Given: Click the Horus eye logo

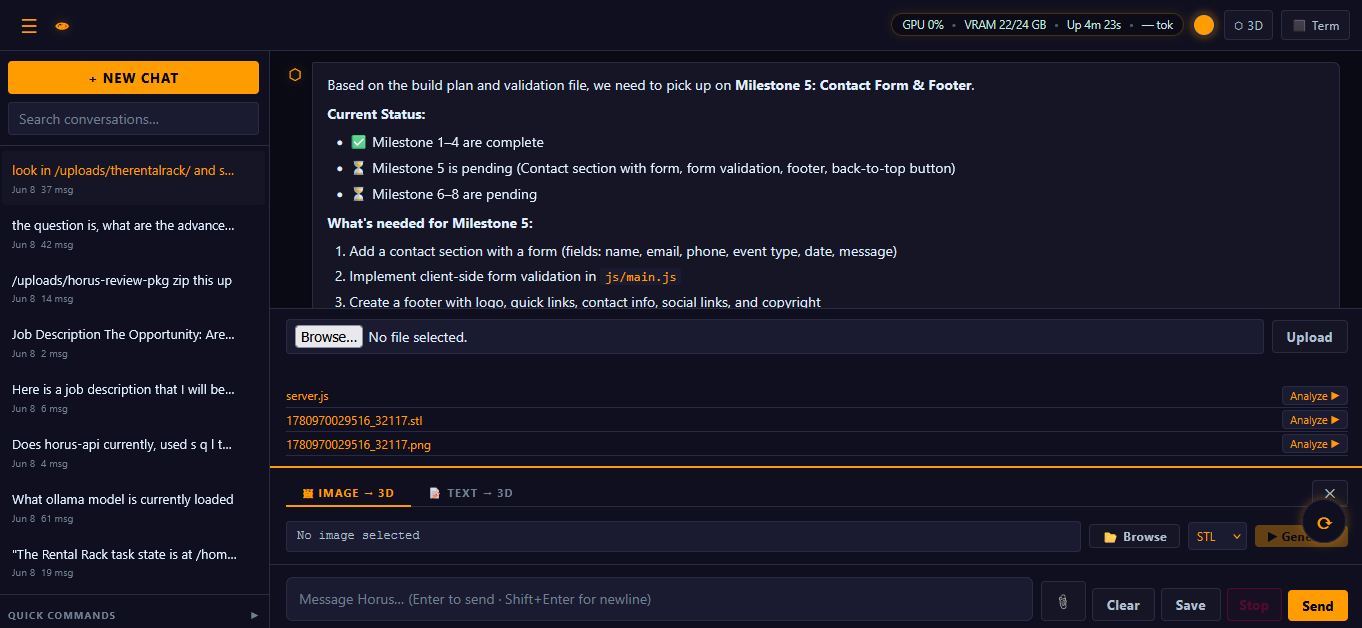Looking at the screenshot, I should coord(62,26).
